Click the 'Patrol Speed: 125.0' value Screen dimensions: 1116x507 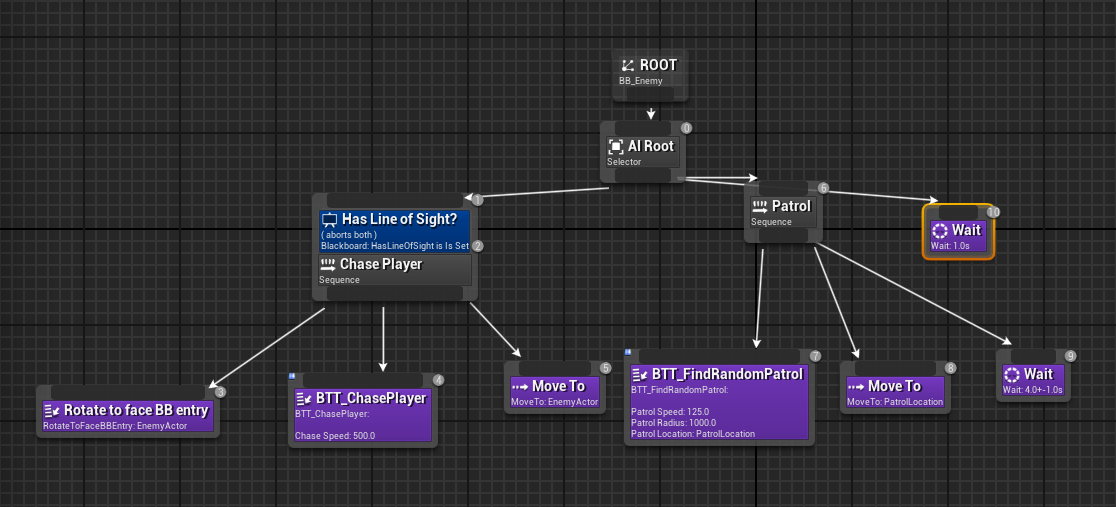pos(670,412)
